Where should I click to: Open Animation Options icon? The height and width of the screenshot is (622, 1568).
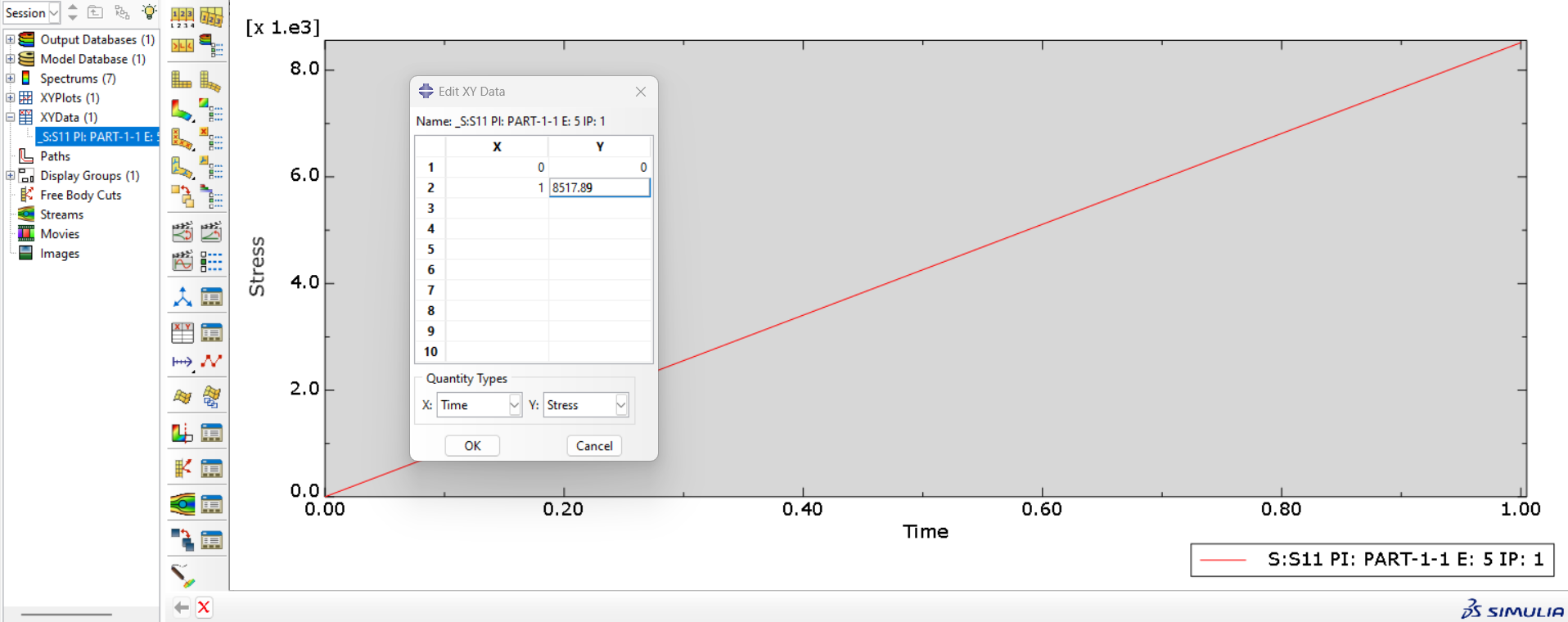click(x=211, y=261)
